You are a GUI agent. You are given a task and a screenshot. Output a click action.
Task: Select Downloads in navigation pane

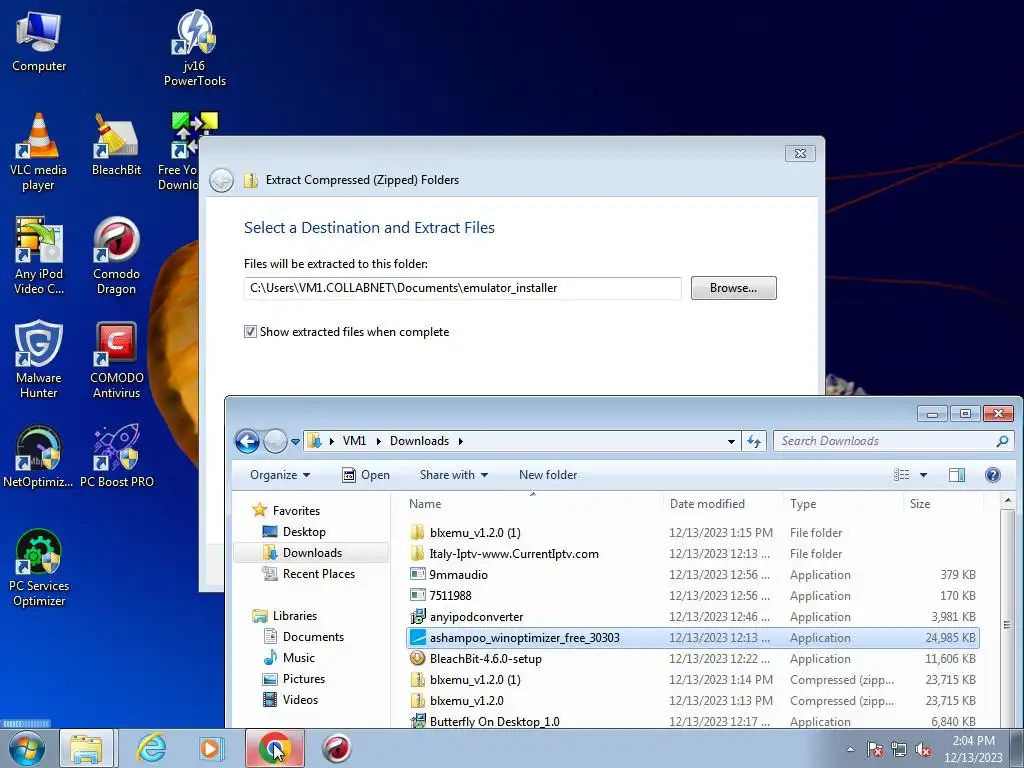(311, 552)
